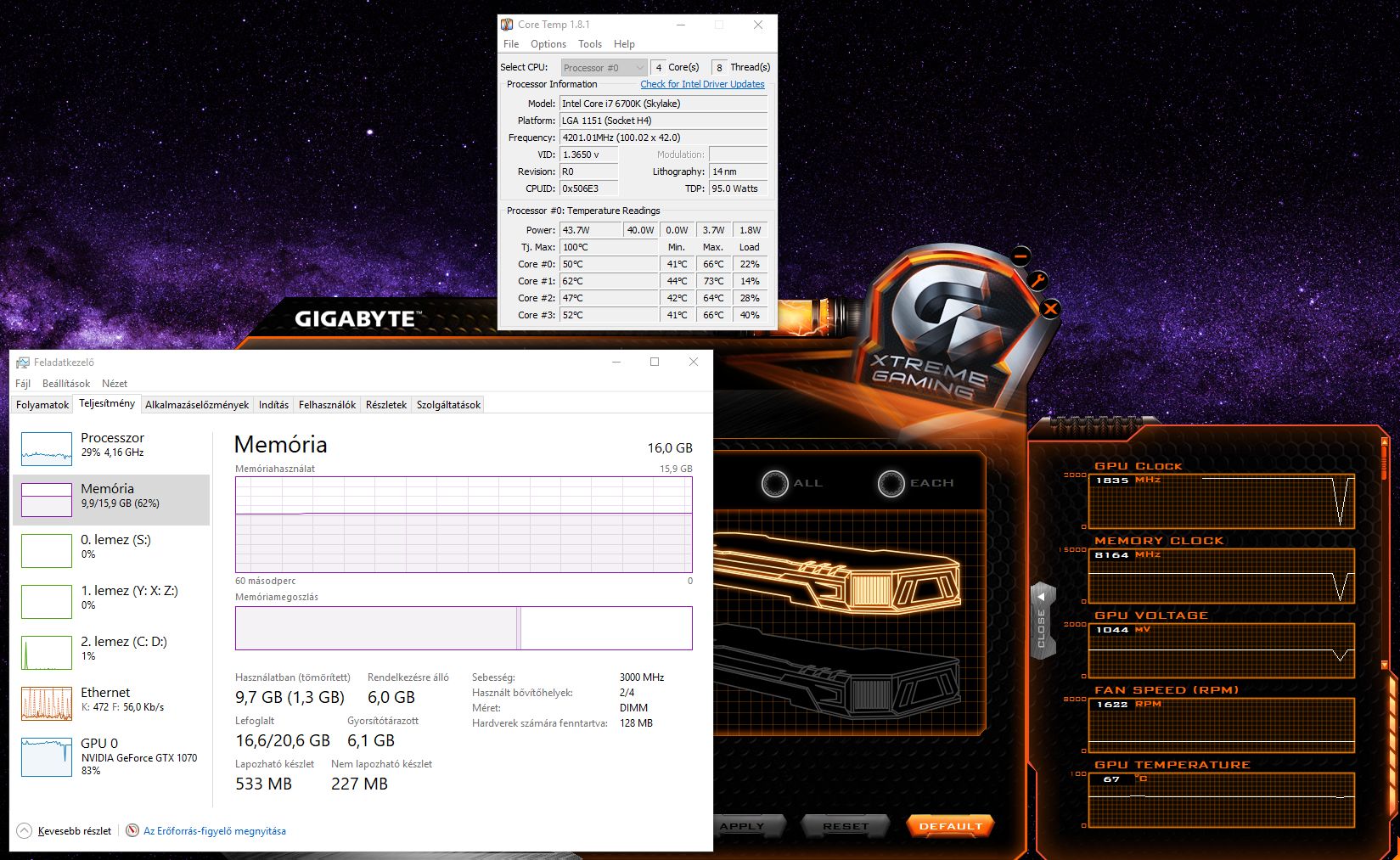Switch to the Folyamatok tab
Screen dimensions: 1400x860
point(42,405)
